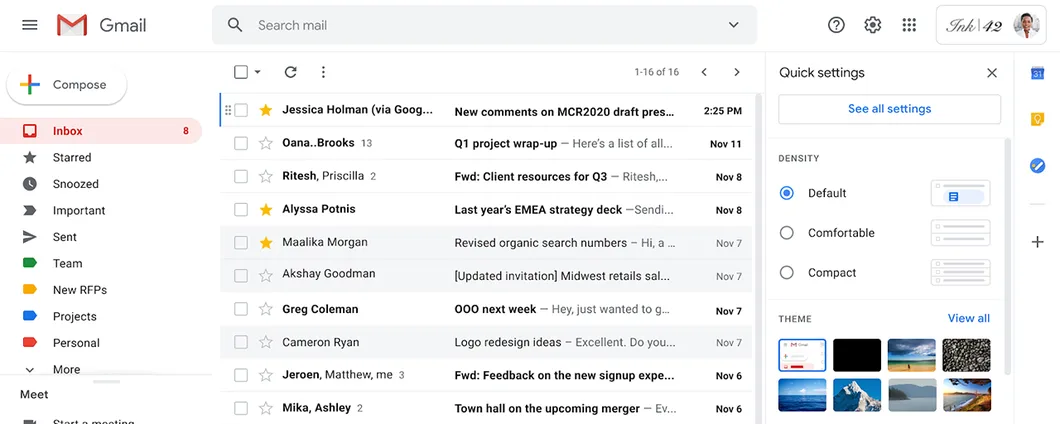Choose the default light theme thumbnail
1060x424 pixels.
[802, 355]
